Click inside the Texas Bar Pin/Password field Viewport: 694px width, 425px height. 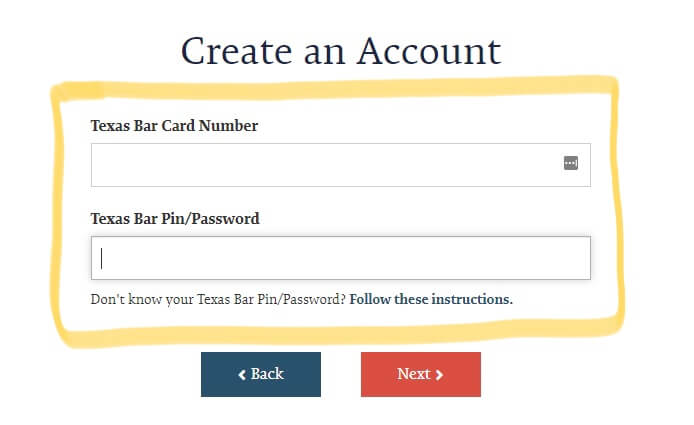pos(341,258)
